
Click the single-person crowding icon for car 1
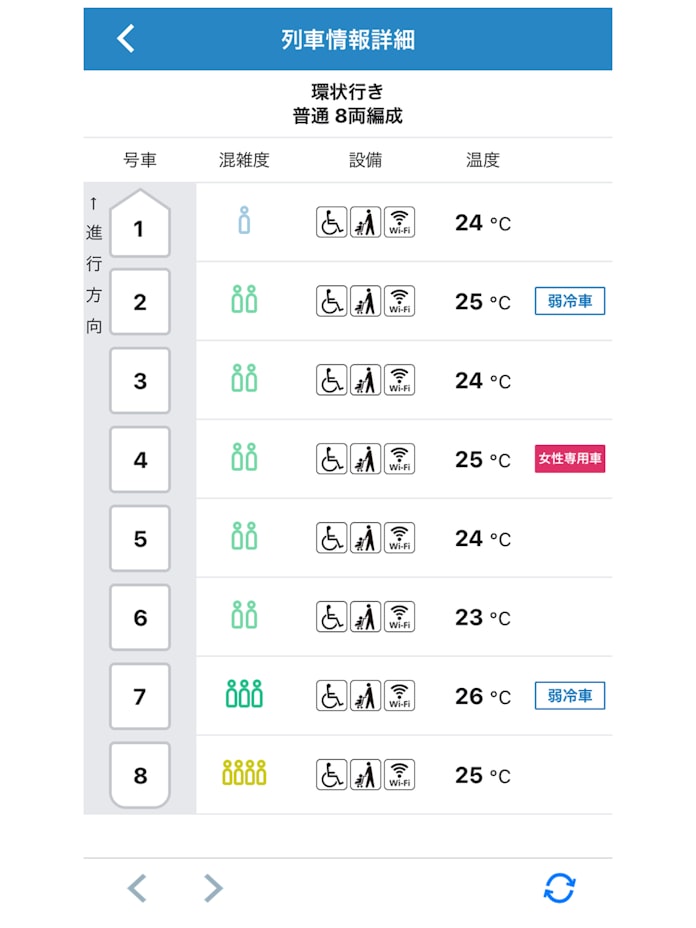click(x=244, y=221)
